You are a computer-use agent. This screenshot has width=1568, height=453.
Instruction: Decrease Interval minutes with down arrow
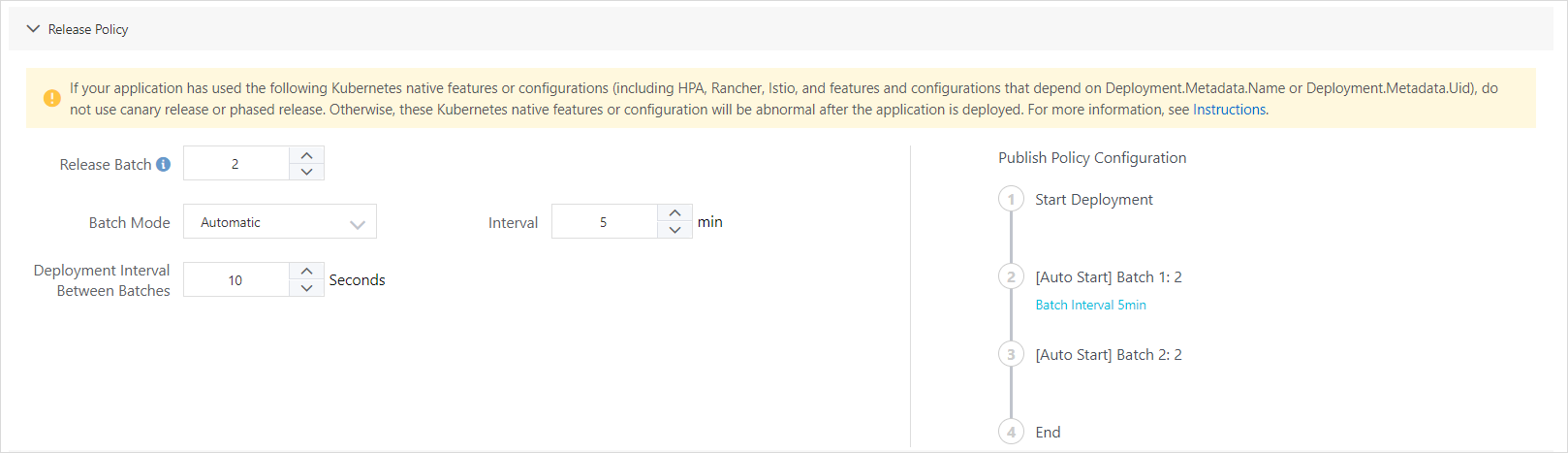point(674,230)
